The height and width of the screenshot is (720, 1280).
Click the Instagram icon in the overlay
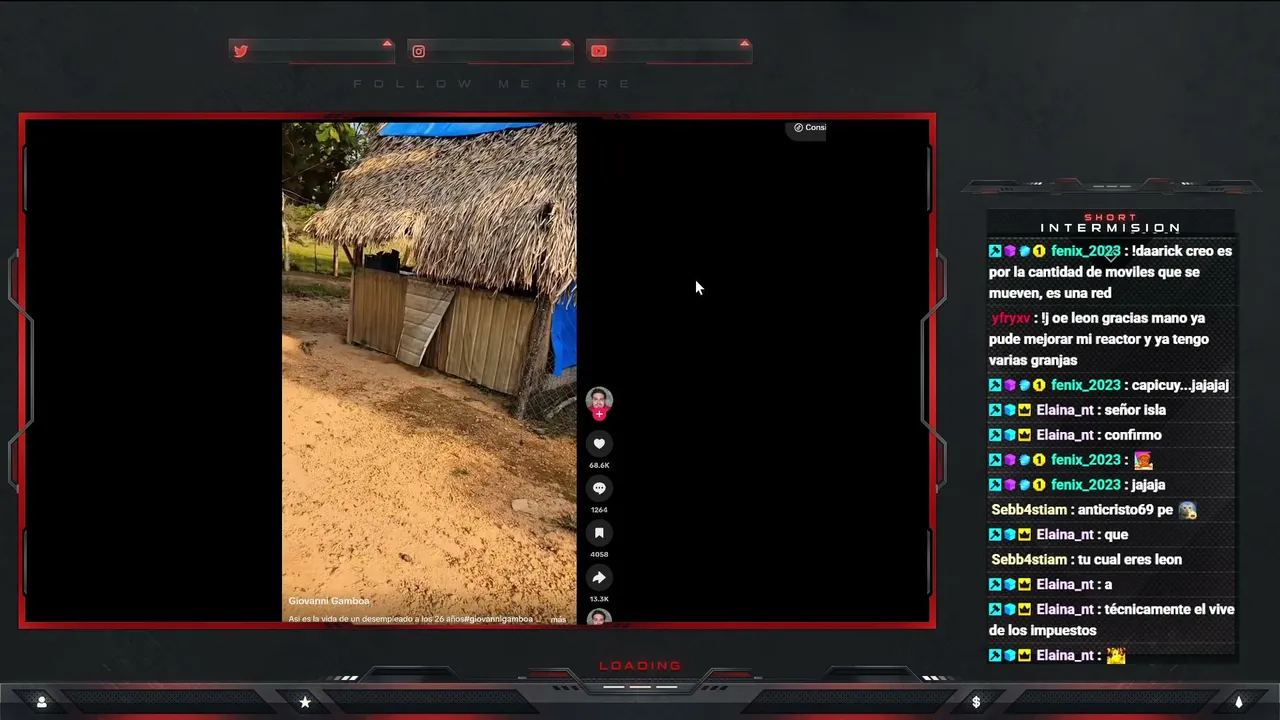pos(419,51)
